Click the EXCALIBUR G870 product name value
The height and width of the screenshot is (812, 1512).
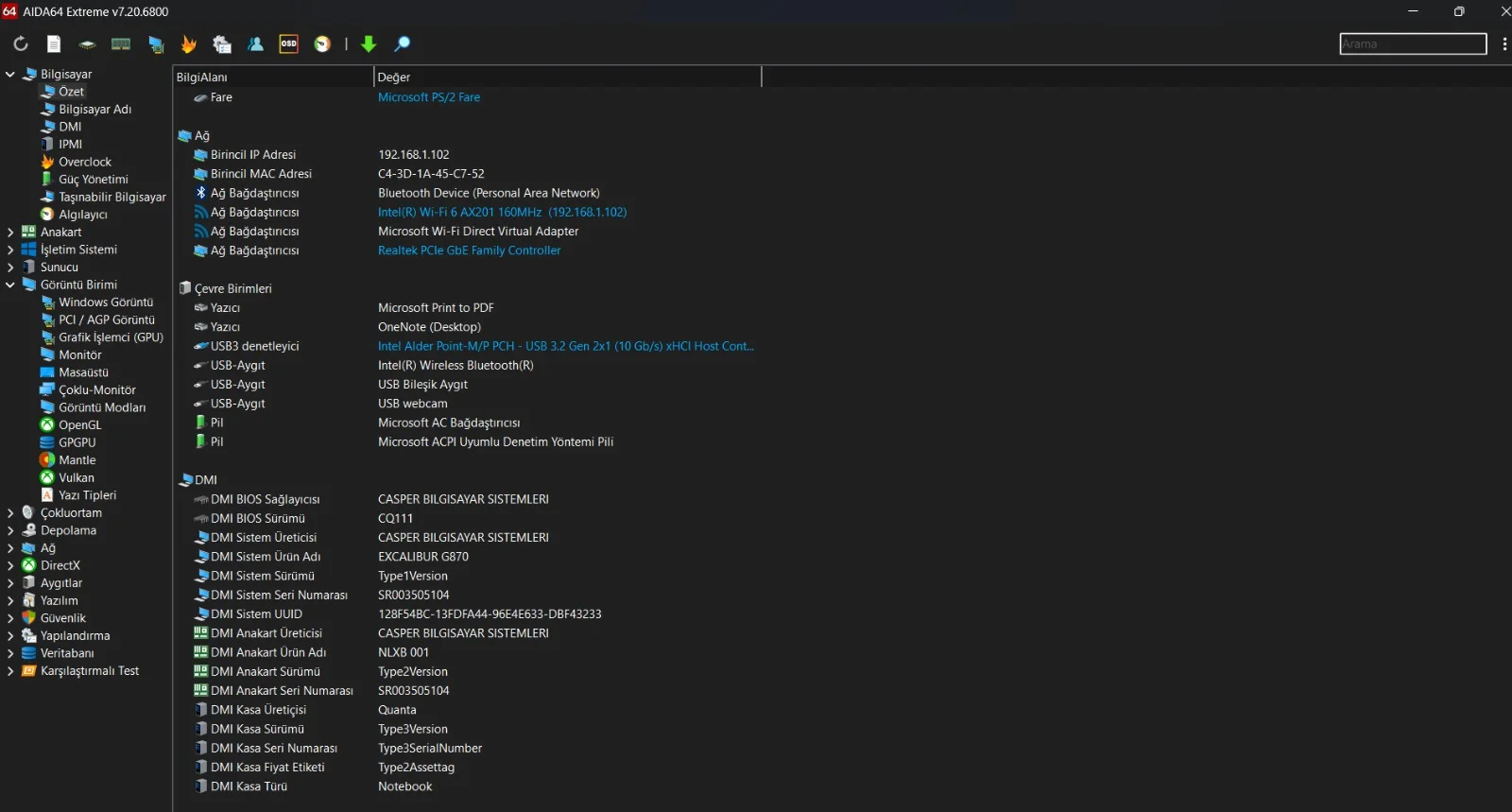[x=423, y=557]
